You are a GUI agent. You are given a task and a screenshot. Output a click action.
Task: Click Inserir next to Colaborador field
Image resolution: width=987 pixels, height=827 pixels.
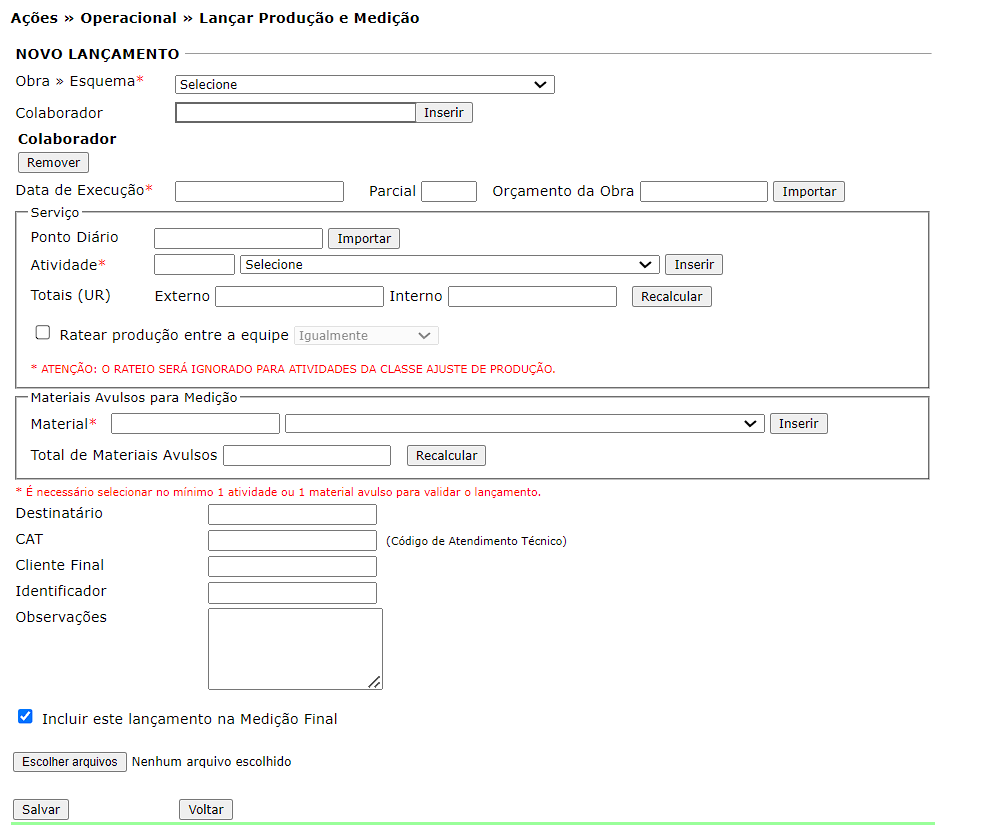[x=443, y=113]
